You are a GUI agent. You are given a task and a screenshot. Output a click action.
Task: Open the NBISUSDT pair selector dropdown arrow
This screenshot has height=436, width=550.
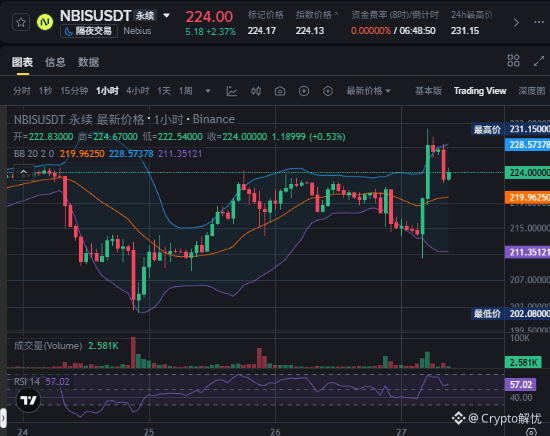pos(167,15)
